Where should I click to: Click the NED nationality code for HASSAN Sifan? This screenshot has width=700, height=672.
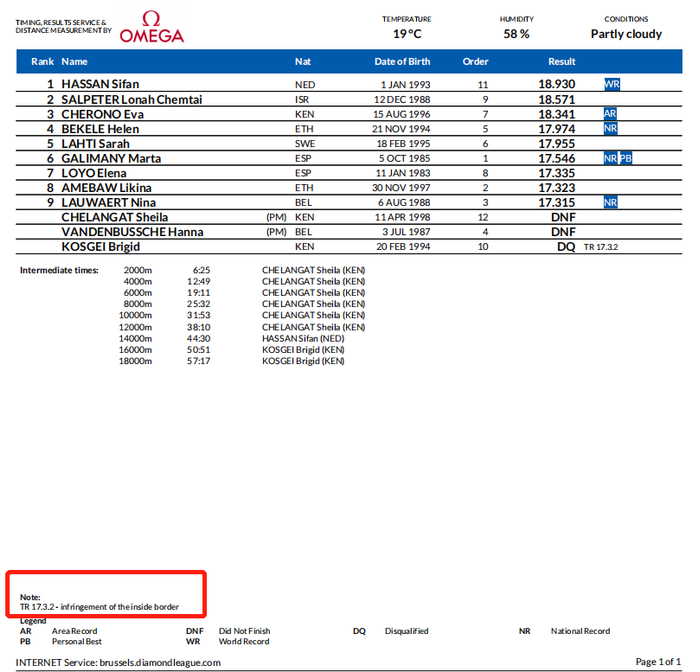pyautogui.click(x=305, y=84)
